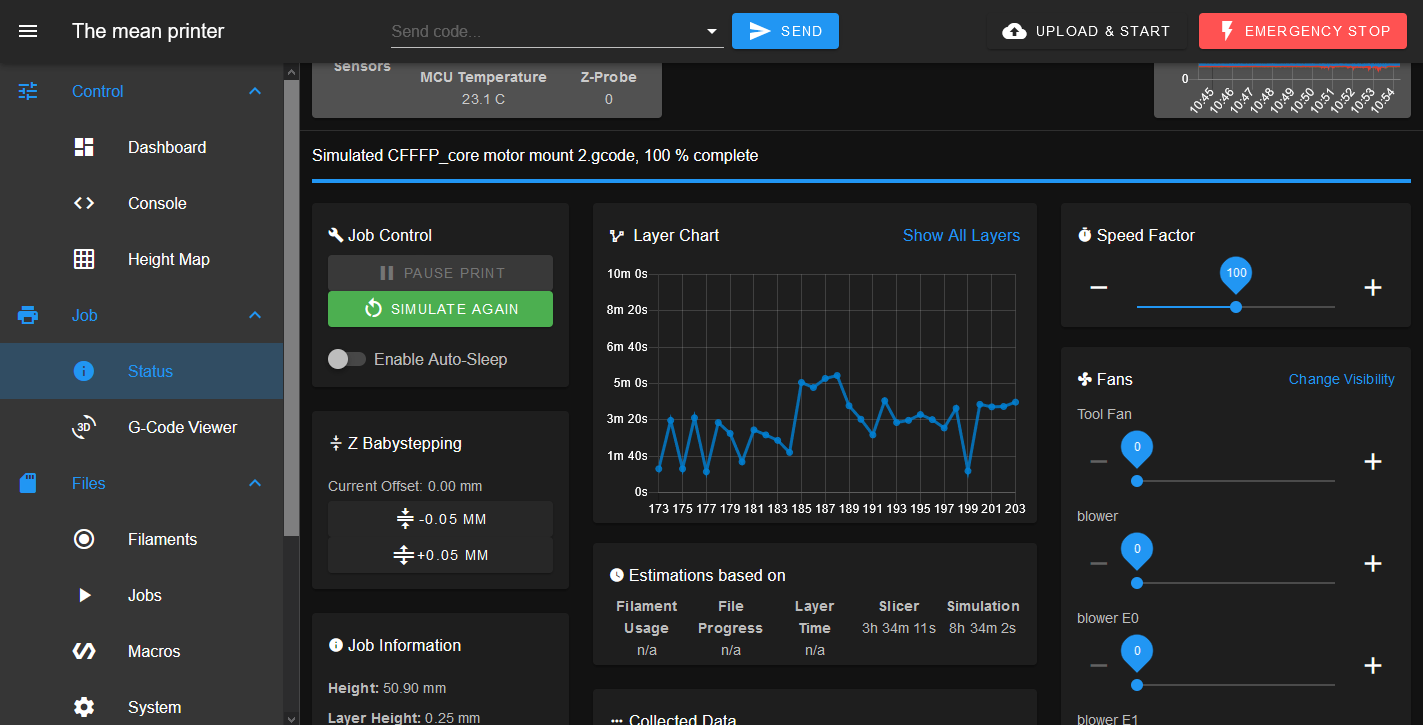The height and width of the screenshot is (725, 1423).
Task: Click the Current Offset 0.00 mm text
Action: tap(405, 486)
